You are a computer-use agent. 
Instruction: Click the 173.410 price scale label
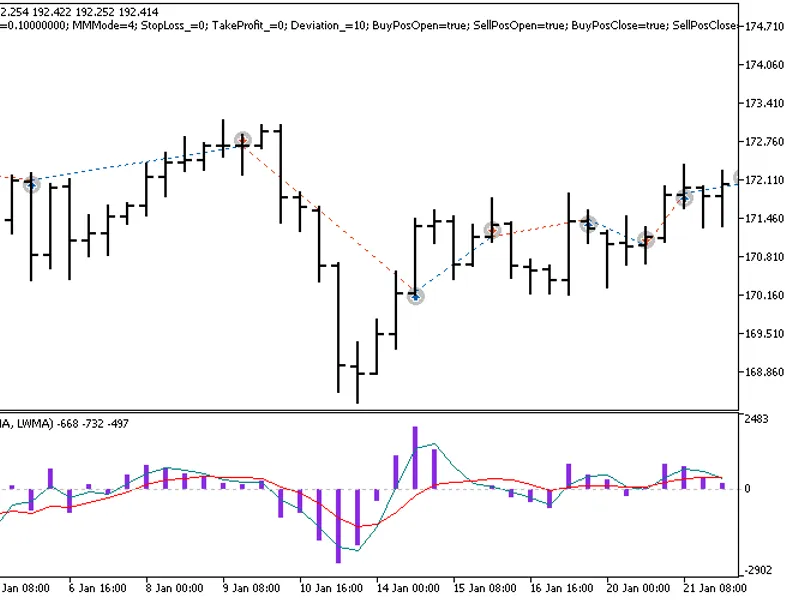point(764,104)
